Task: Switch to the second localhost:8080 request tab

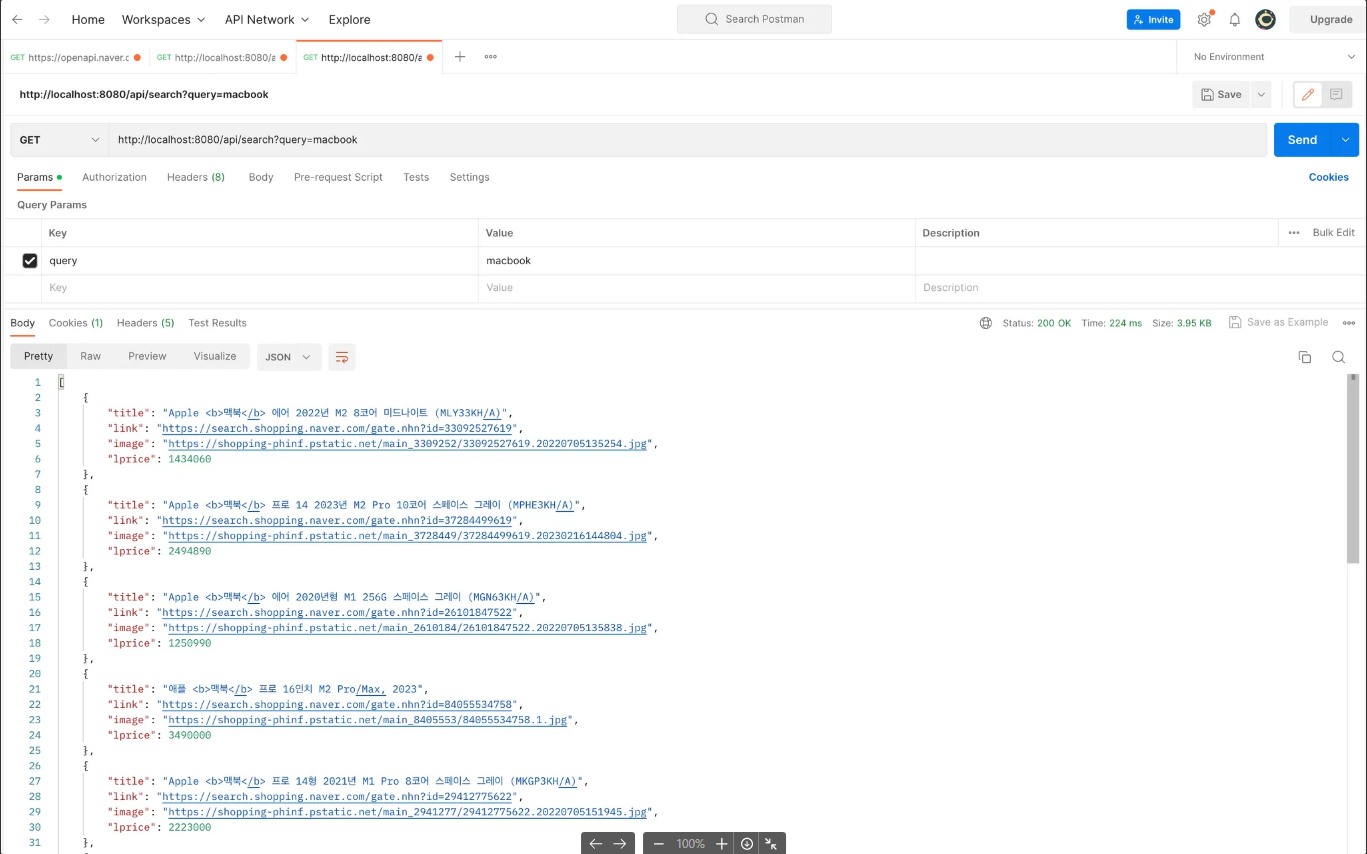Action: click(x=222, y=57)
